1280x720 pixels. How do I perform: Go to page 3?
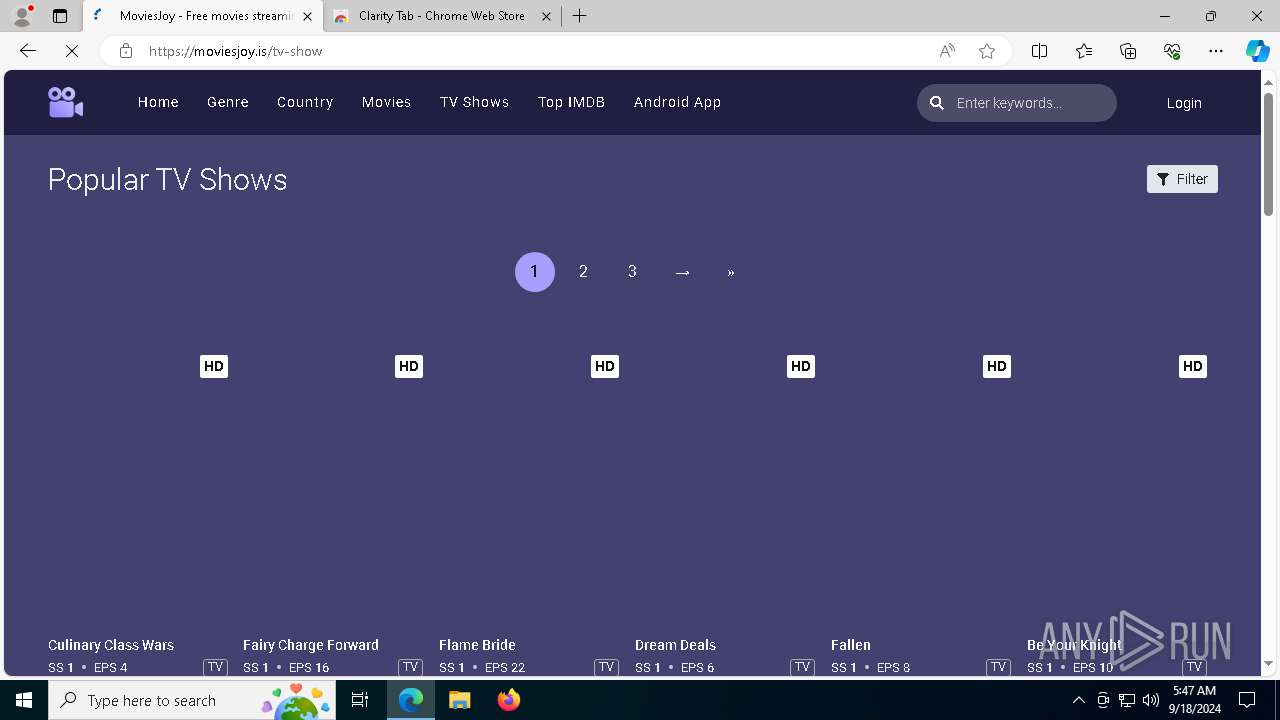[632, 272]
